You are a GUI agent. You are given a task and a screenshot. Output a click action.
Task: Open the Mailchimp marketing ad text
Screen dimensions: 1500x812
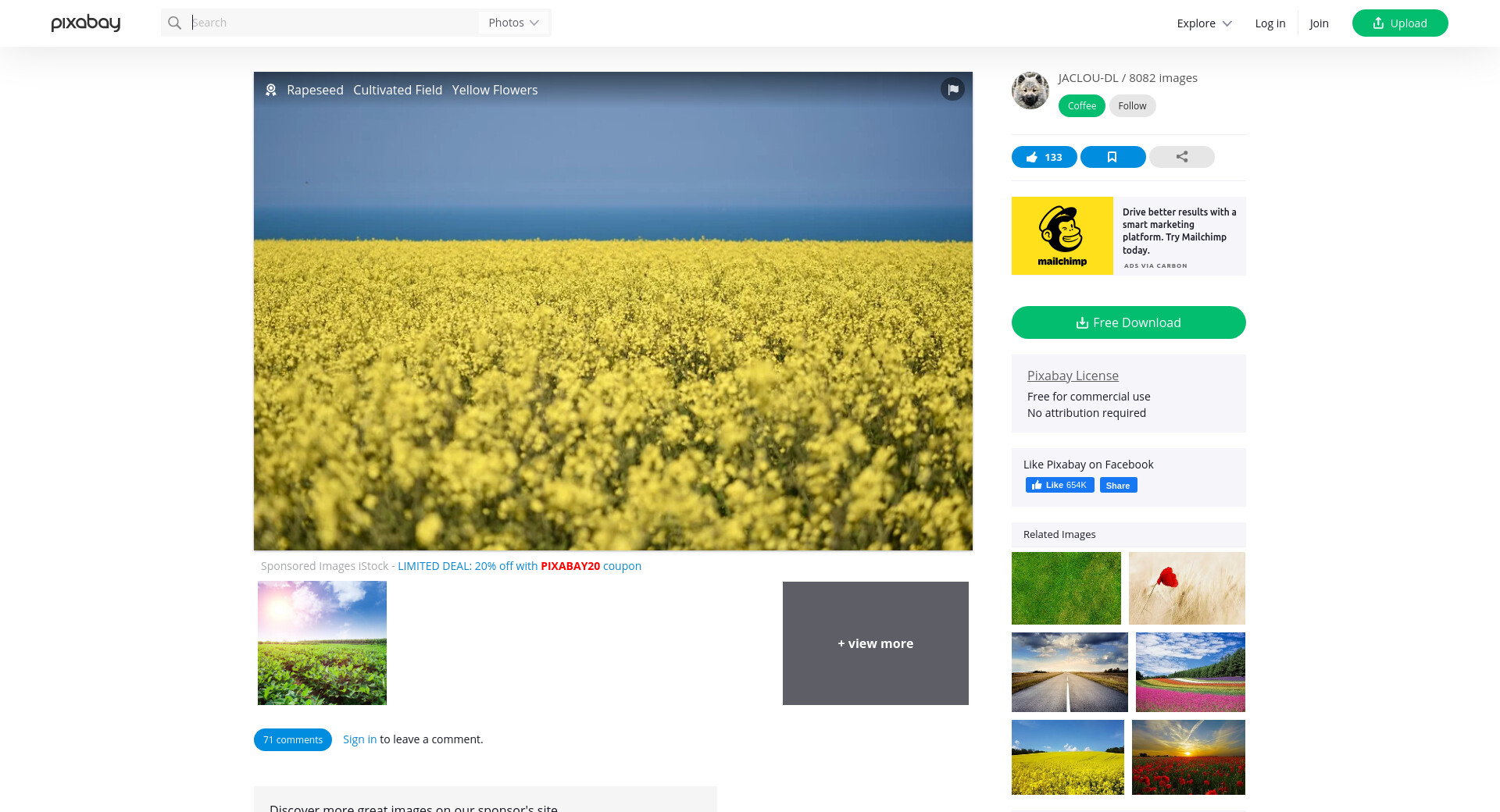(x=1180, y=230)
